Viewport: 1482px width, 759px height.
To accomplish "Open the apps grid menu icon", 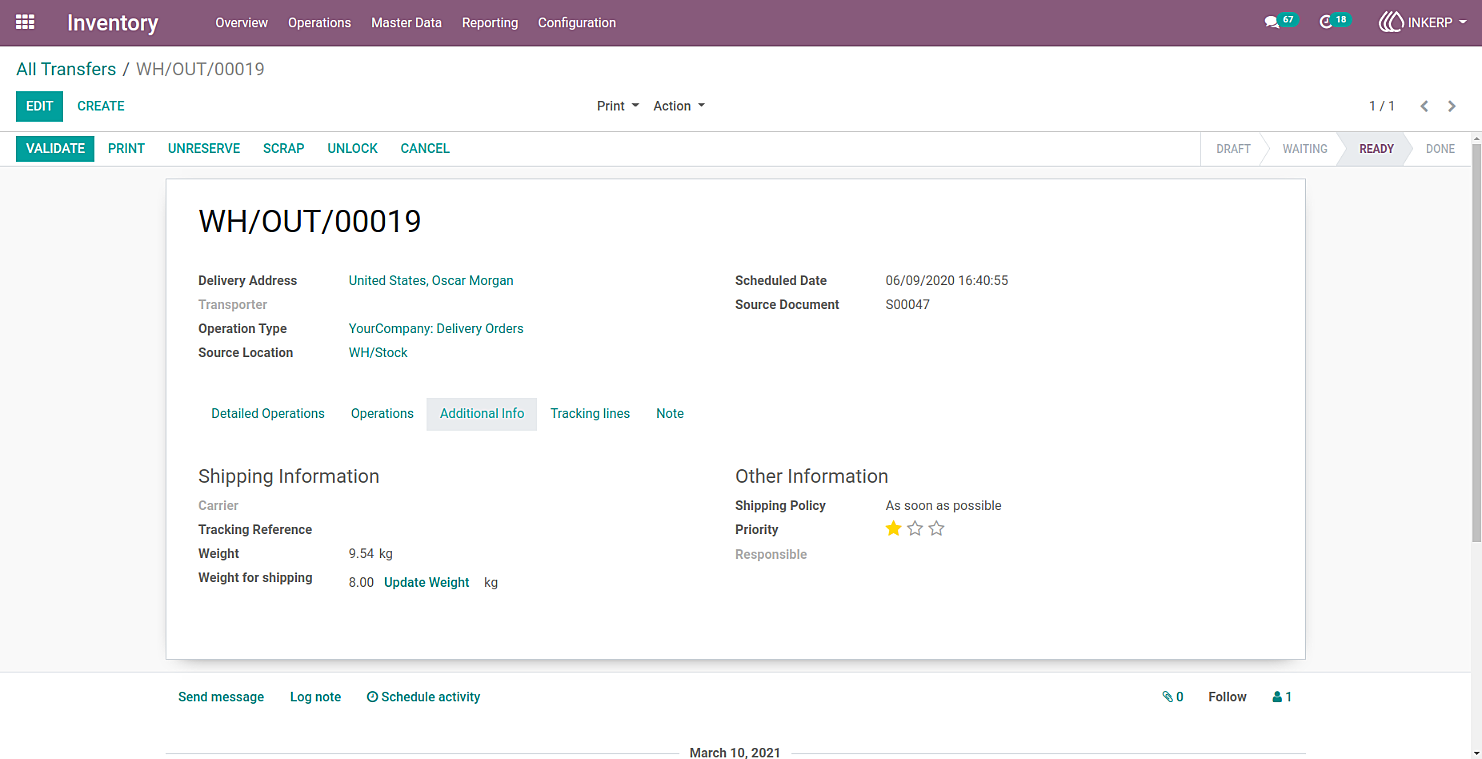I will click(x=25, y=22).
